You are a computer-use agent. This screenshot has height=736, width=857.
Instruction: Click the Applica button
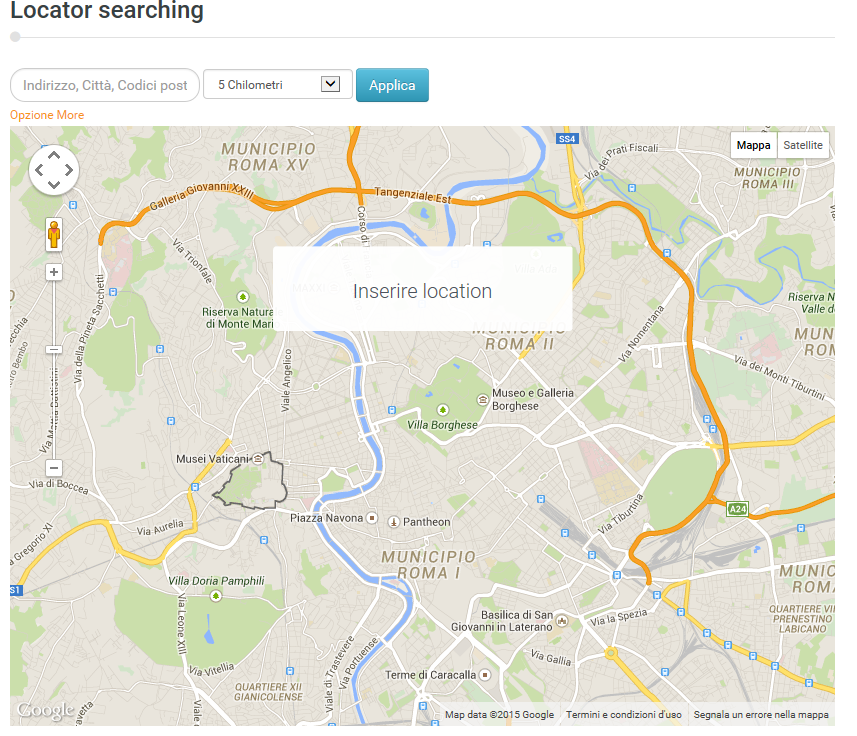pyautogui.click(x=392, y=85)
